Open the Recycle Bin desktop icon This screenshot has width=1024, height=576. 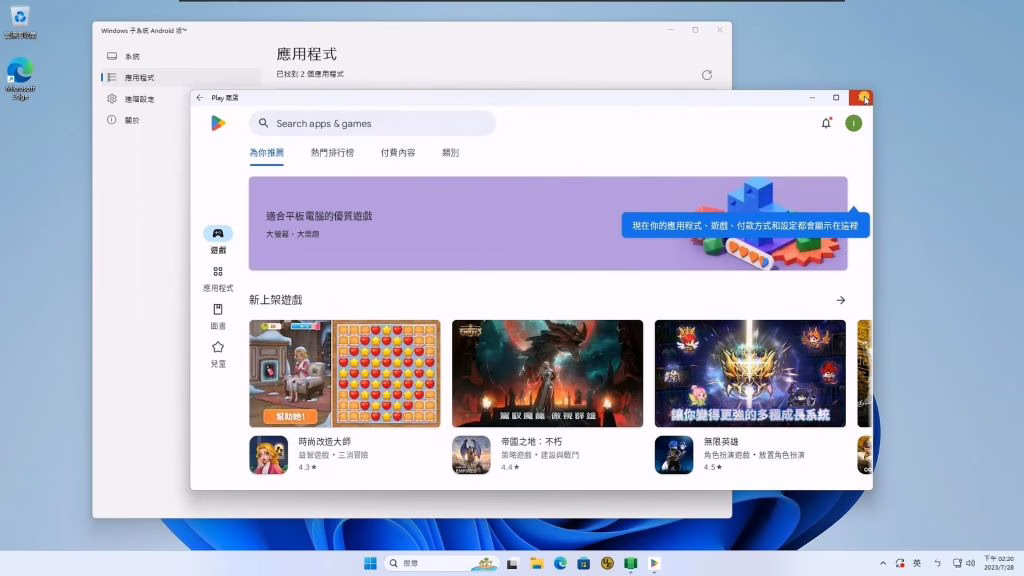pos(20,22)
